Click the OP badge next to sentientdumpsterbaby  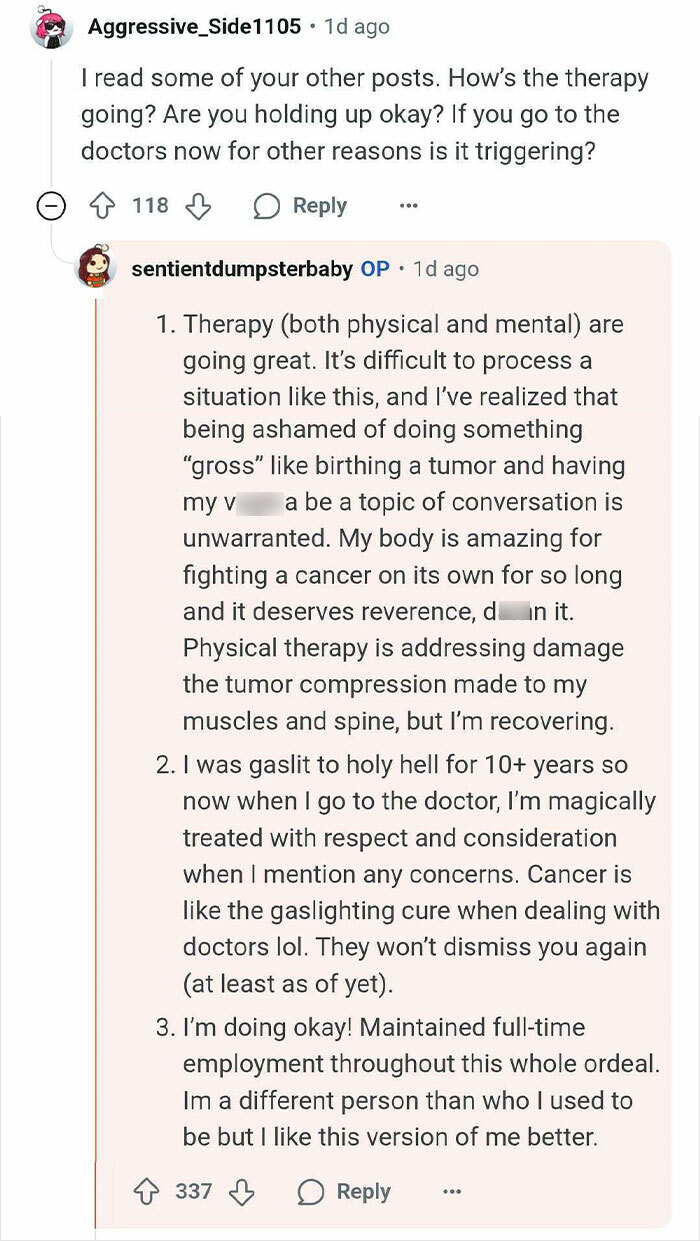[x=375, y=269]
